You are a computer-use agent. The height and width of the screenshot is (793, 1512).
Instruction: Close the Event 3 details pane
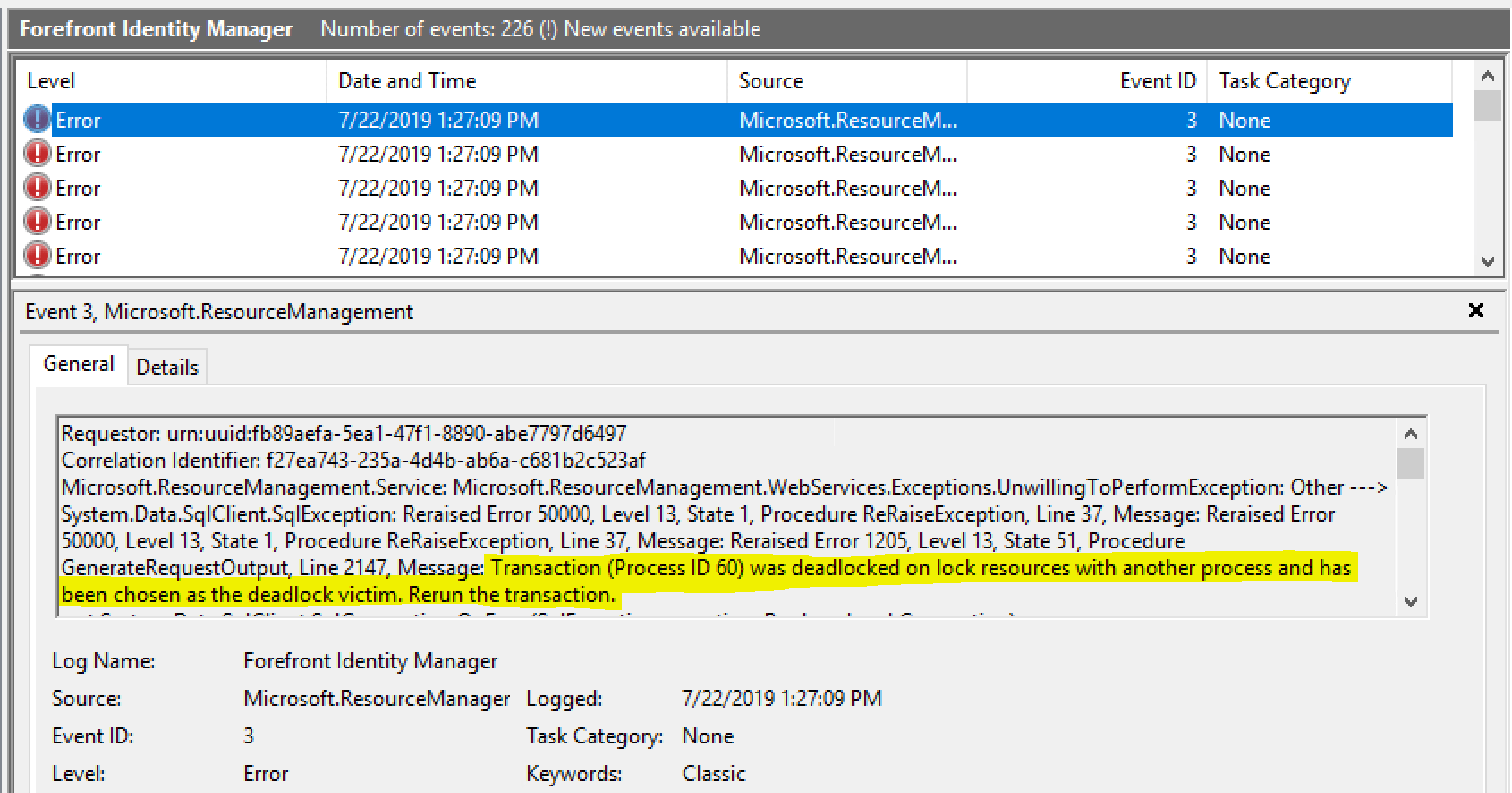click(1476, 311)
